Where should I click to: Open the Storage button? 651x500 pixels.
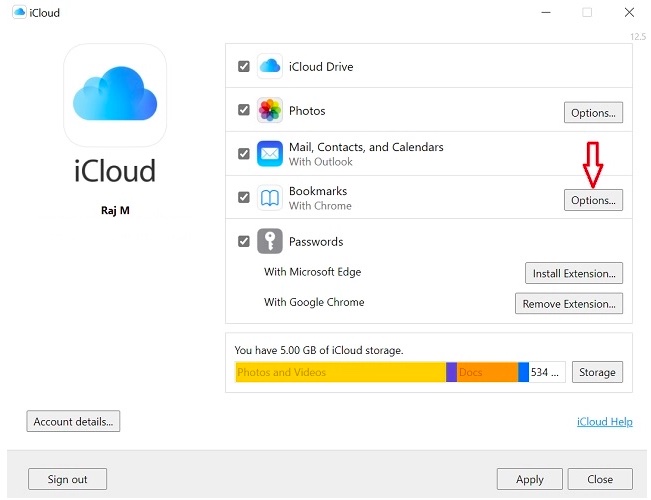click(x=597, y=372)
